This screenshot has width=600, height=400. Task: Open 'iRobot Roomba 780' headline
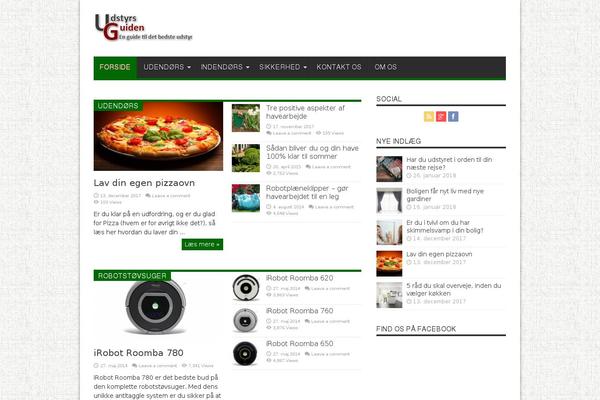[x=138, y=353]
